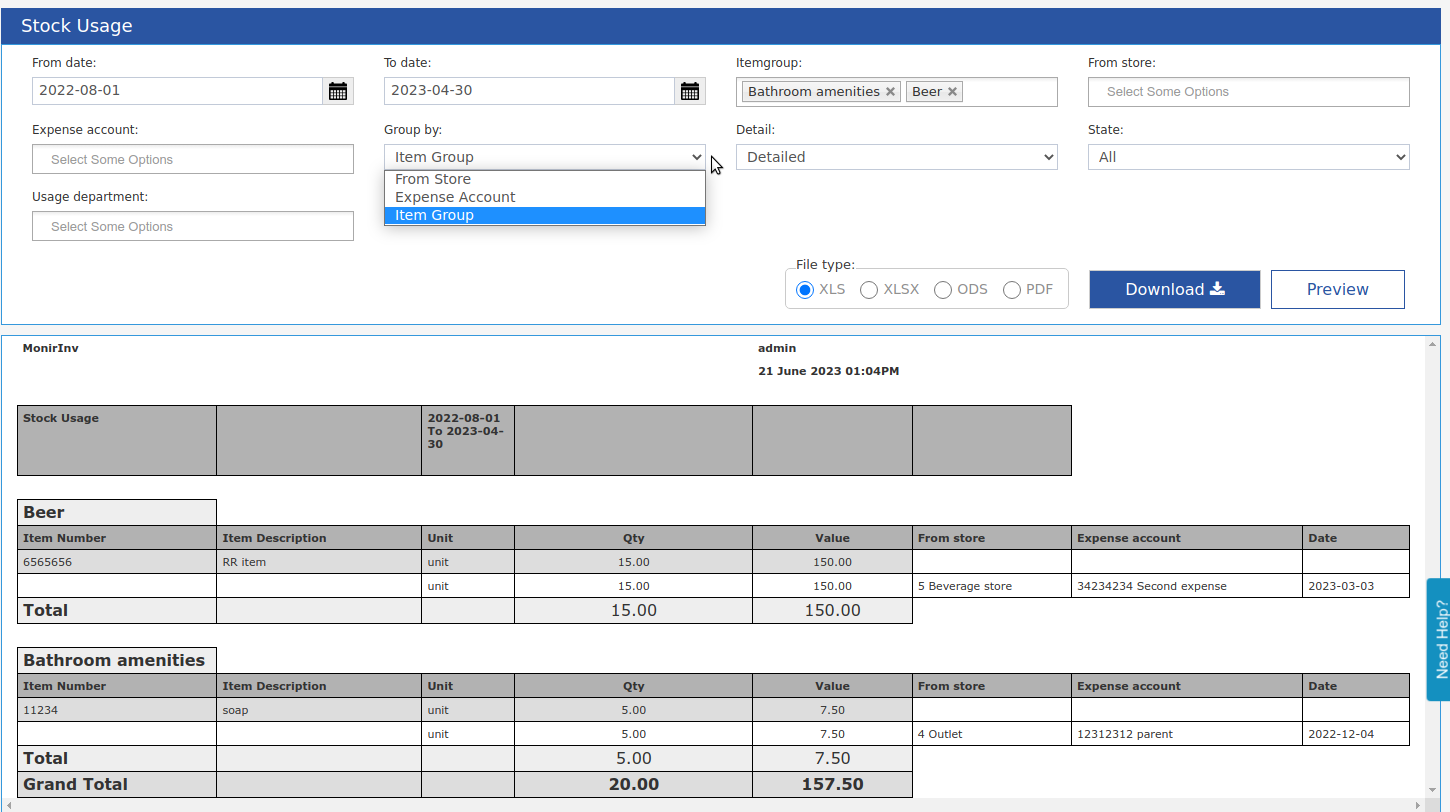Choose Expense Account in Group by list

545,197
